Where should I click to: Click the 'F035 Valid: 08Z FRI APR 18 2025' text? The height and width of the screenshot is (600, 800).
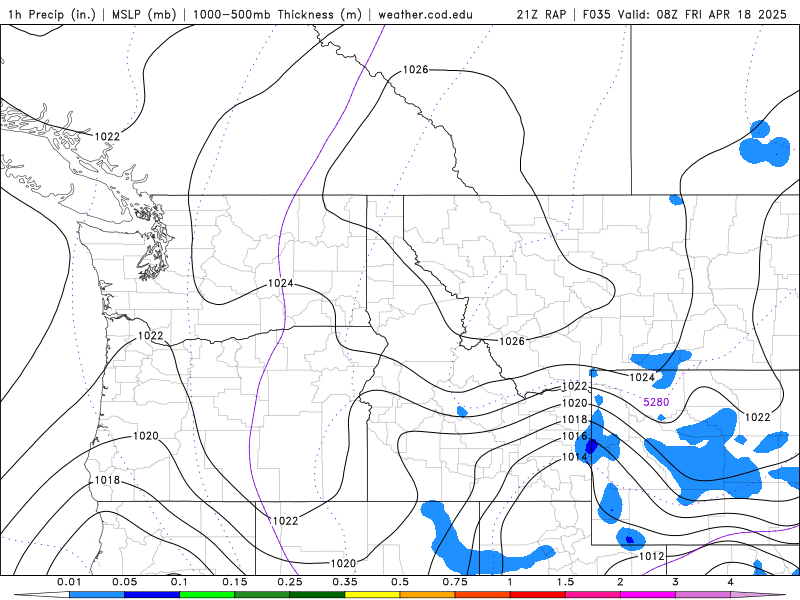pos(685,14)
